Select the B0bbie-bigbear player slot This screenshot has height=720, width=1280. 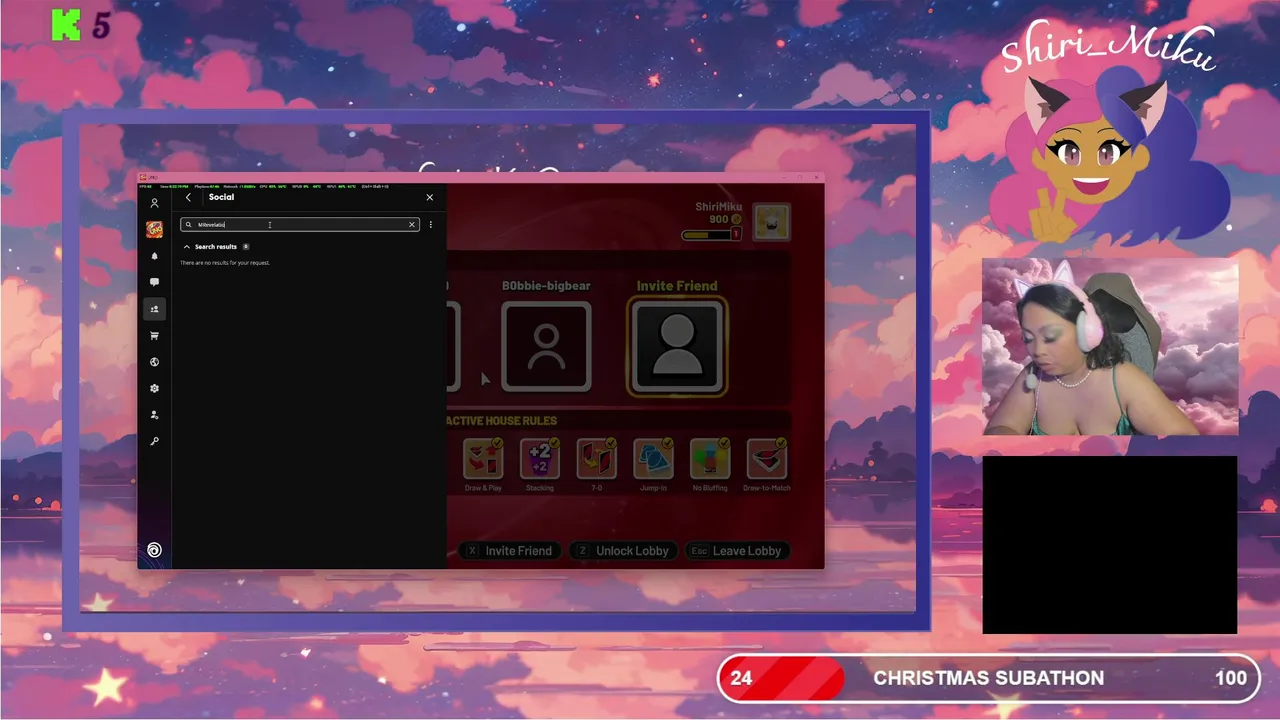click(546, 347)
